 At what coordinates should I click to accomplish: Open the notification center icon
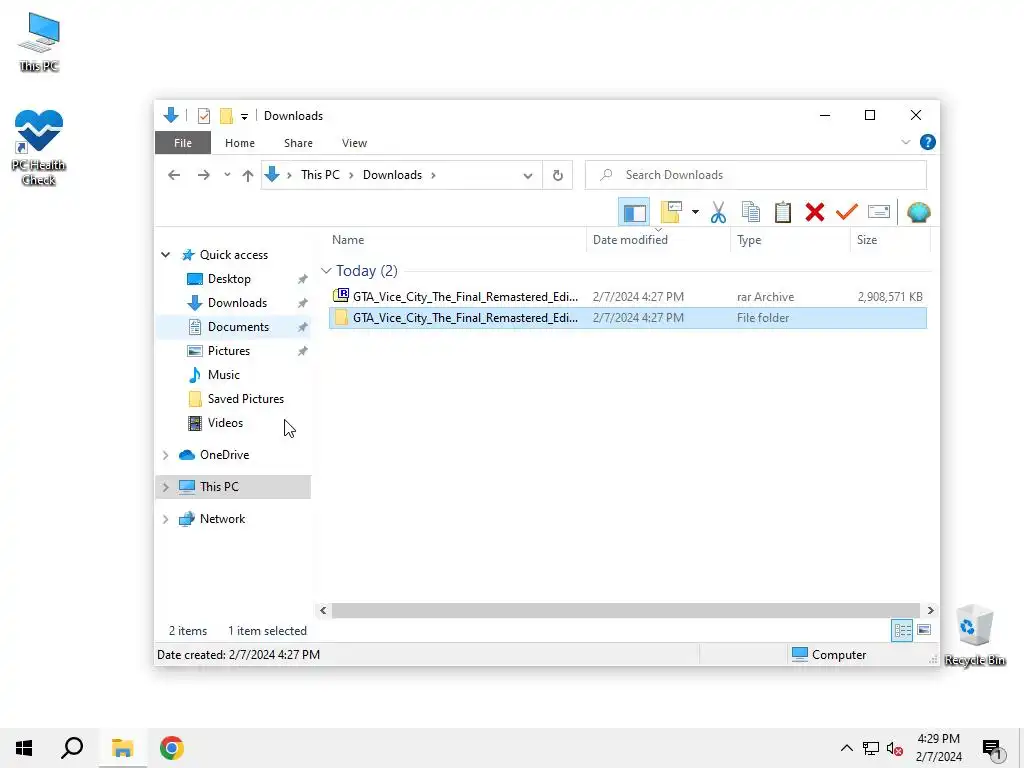(993, 749)
